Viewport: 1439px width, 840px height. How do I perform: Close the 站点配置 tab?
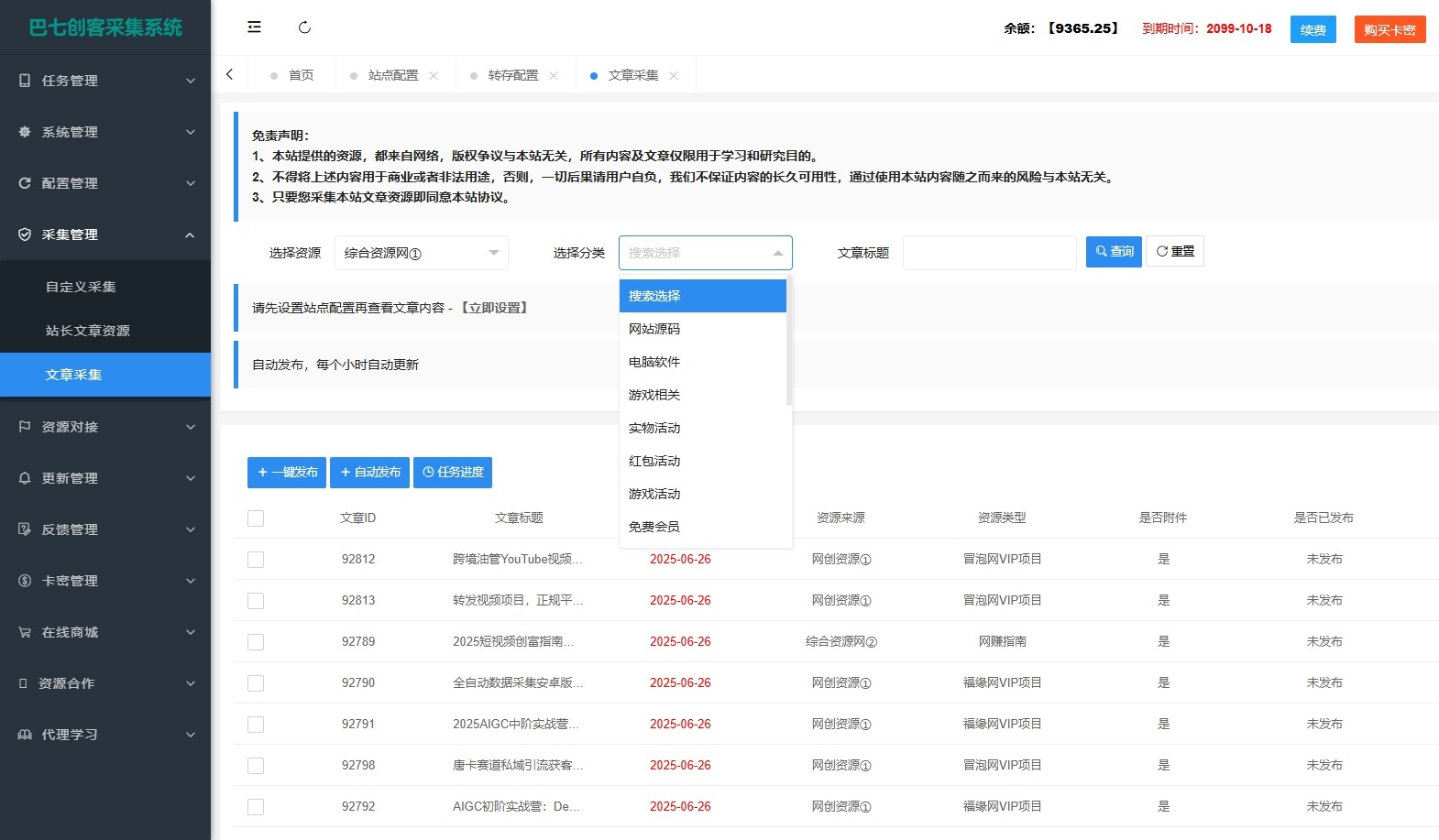click(x=434, y=76)
